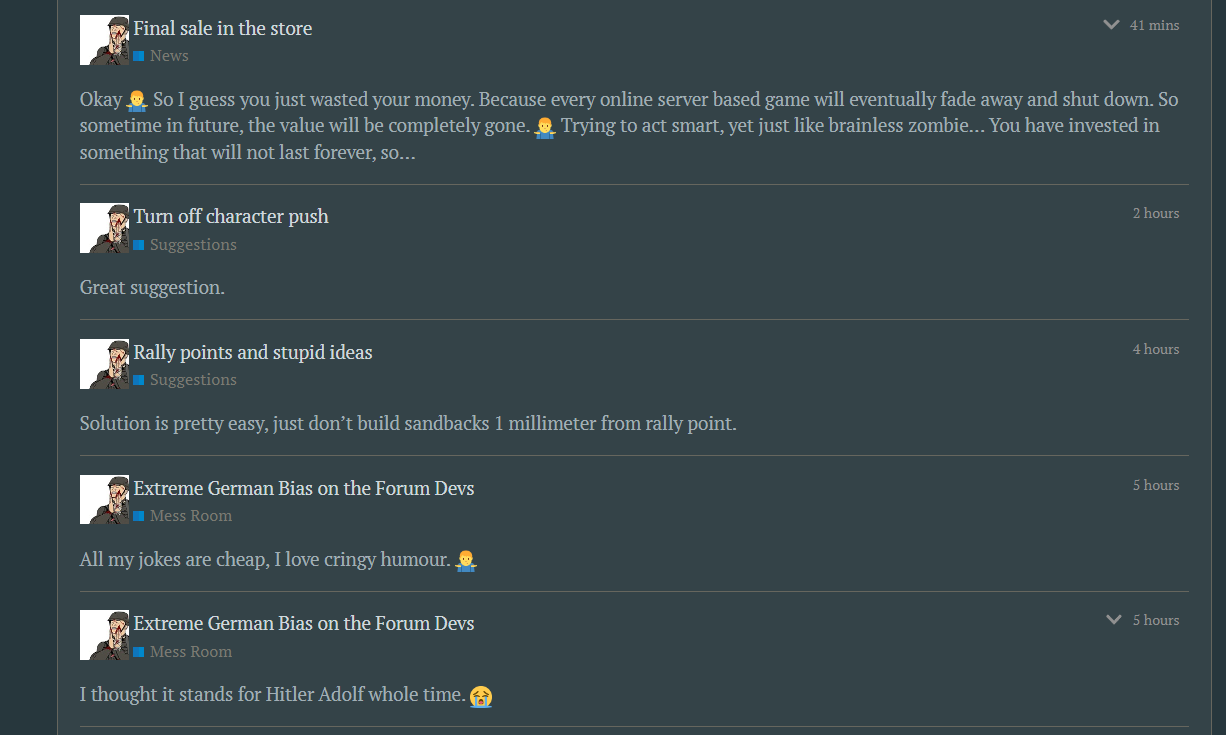Image resolution: width=1226 pixels, height=735 pixels.
Task: Open the Suggestions category under 'Turn off character push'
Action: (193, 244)
